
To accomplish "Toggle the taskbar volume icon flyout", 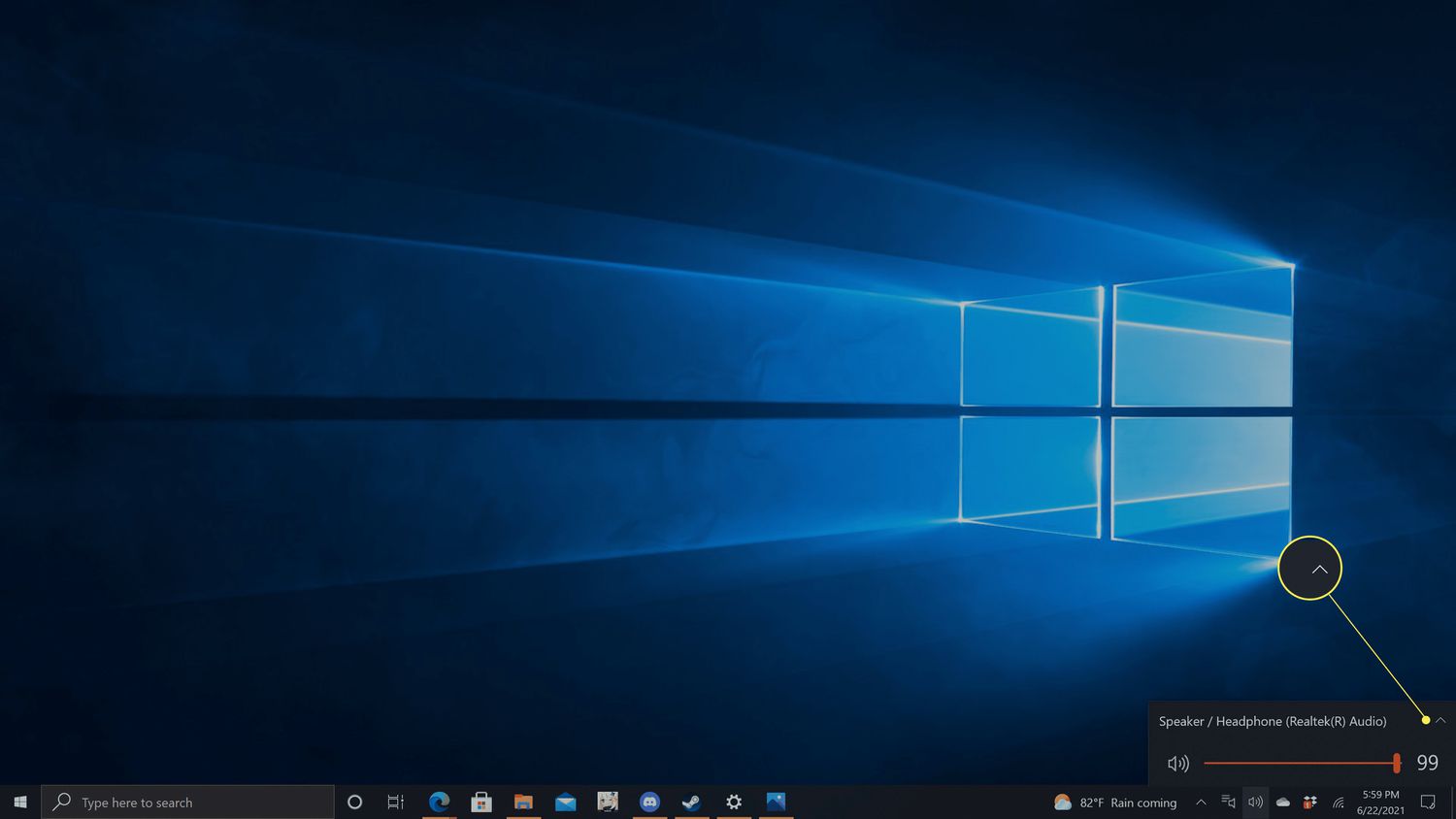I will [x=1255, y=803].
